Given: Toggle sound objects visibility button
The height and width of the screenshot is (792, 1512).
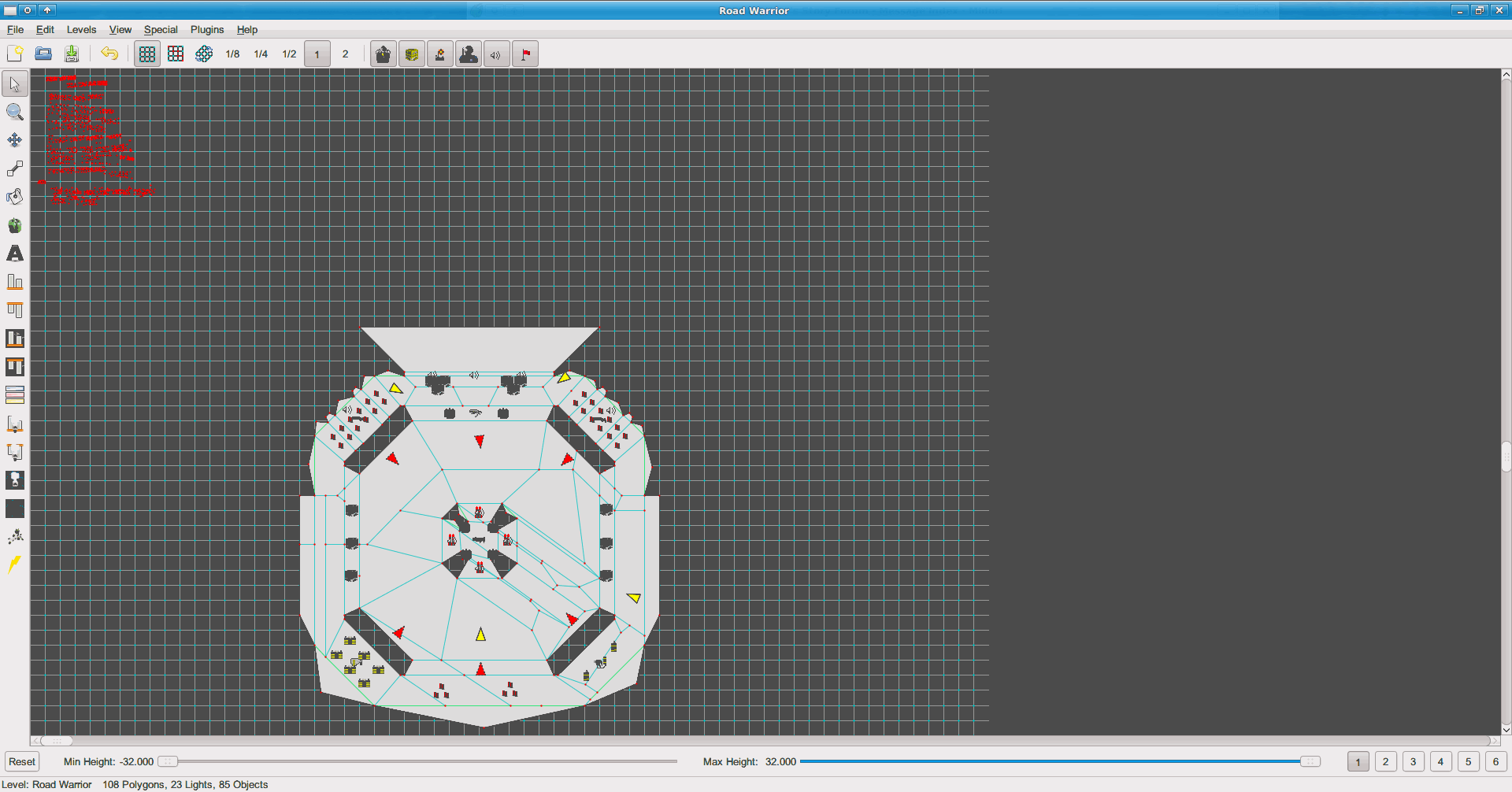Looking at the screenshot, I should 497,54.
